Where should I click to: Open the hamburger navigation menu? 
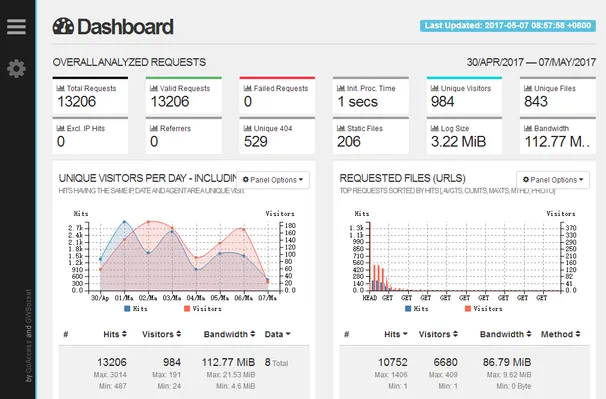point(16,27)
